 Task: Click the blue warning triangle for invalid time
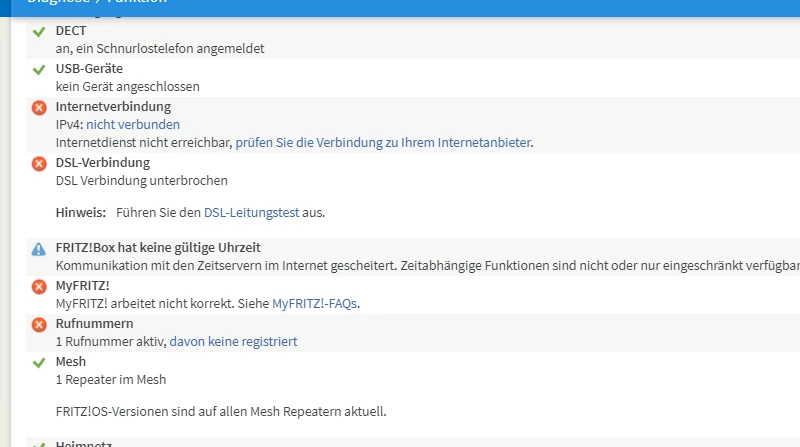[39, 248]
